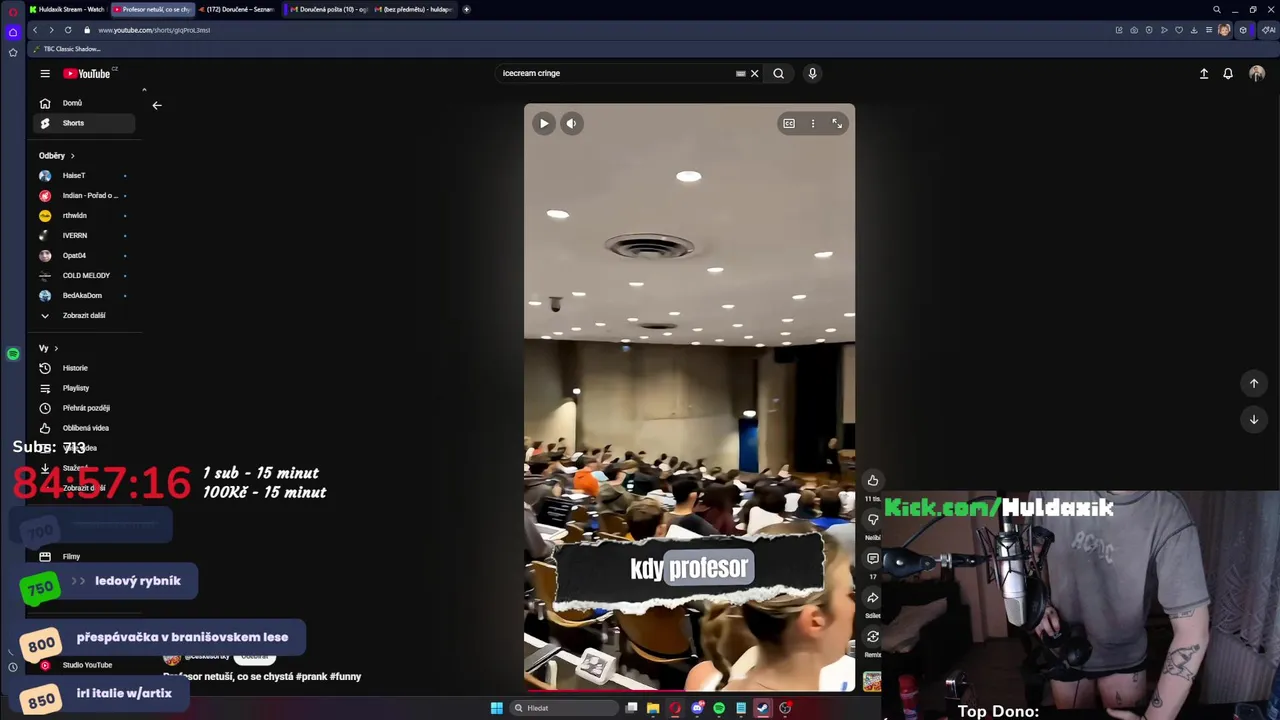1280x720 pixels.
Task: Open the Indian - Pořad o... channel
Action: (x=84, y=195)
